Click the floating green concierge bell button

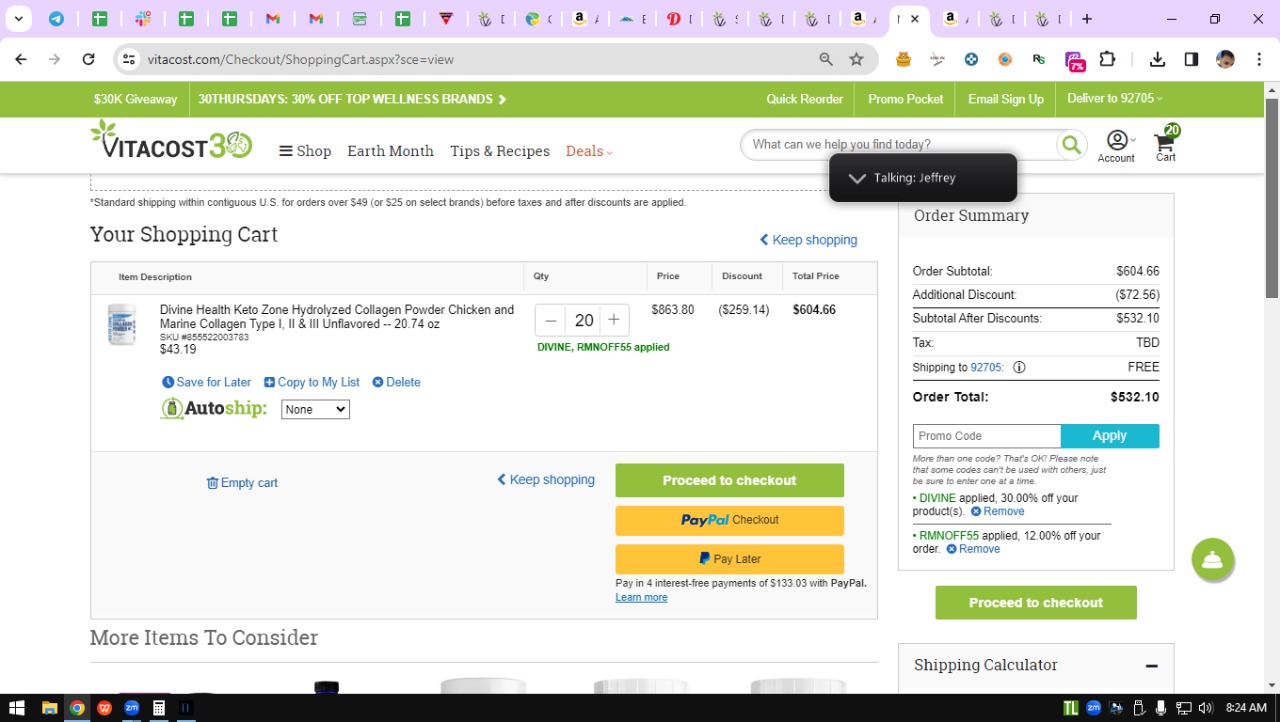click(x=1213, y=560)
